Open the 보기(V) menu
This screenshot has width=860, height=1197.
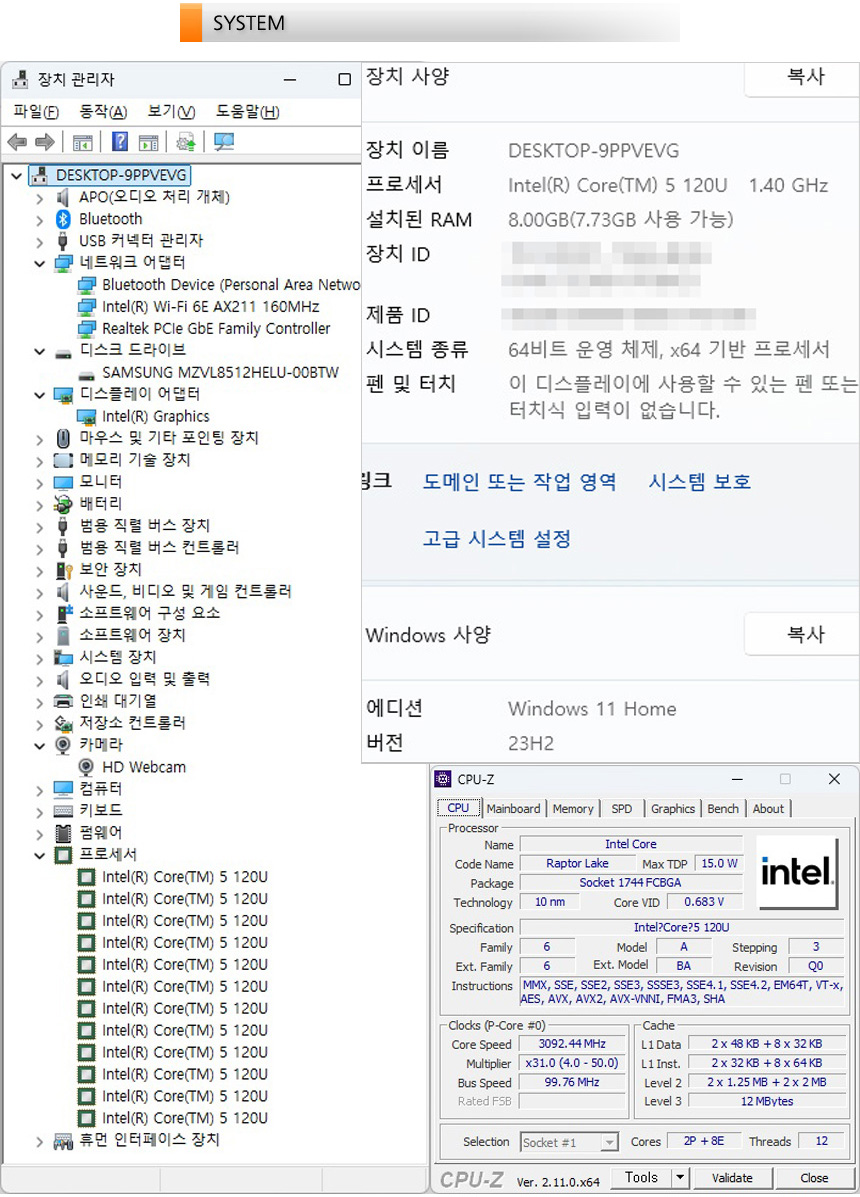171,111
